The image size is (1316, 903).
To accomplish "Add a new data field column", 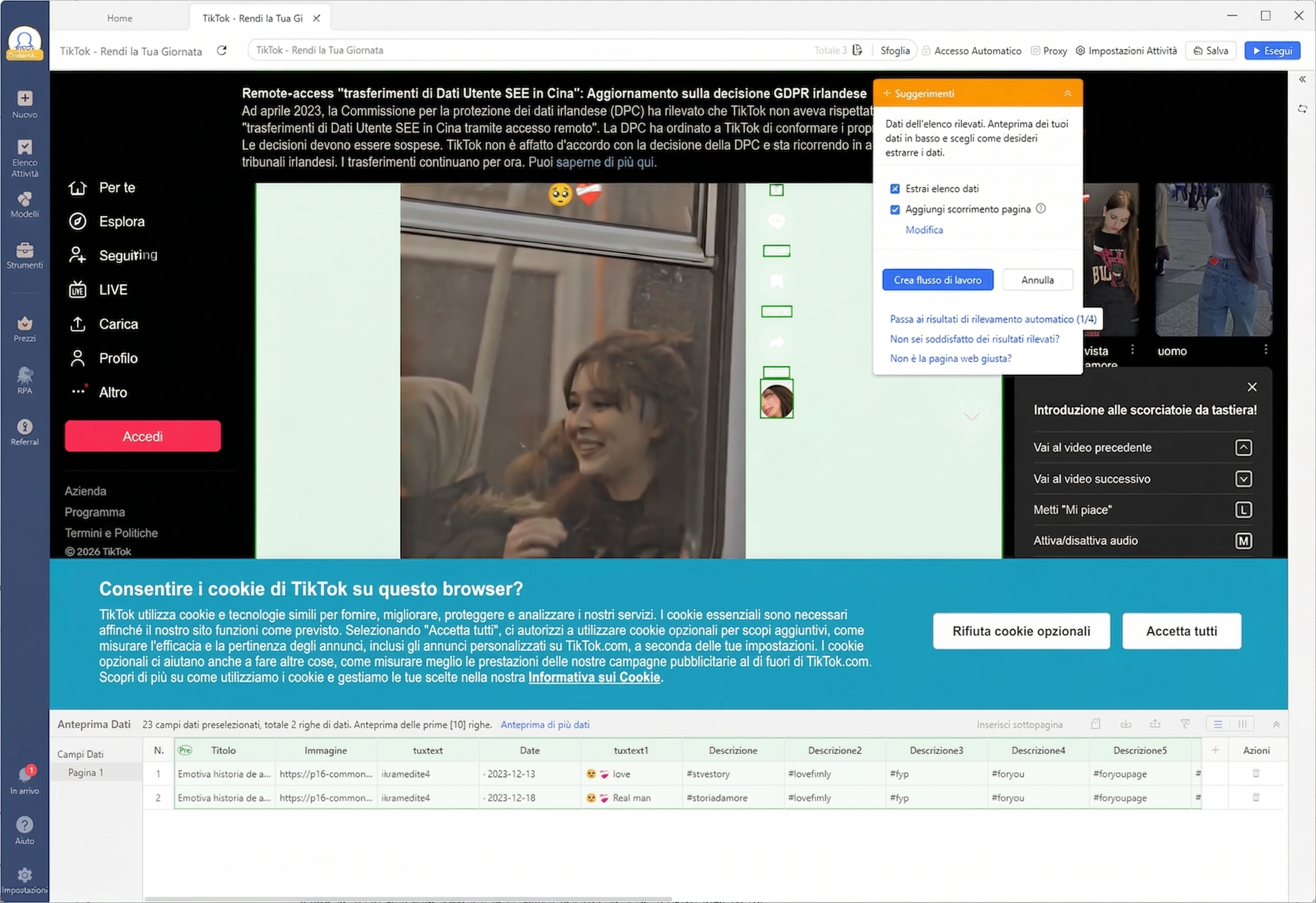I will [1215, 750].
